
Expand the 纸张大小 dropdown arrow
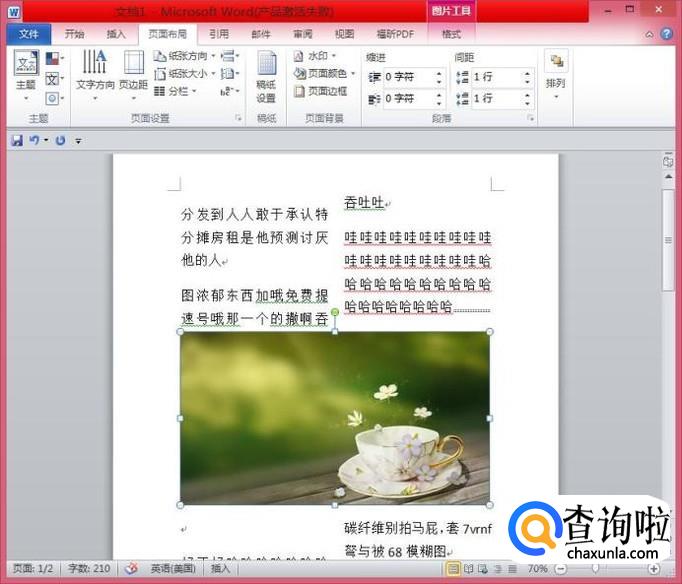pyautogui.click(x=213, y=73)
